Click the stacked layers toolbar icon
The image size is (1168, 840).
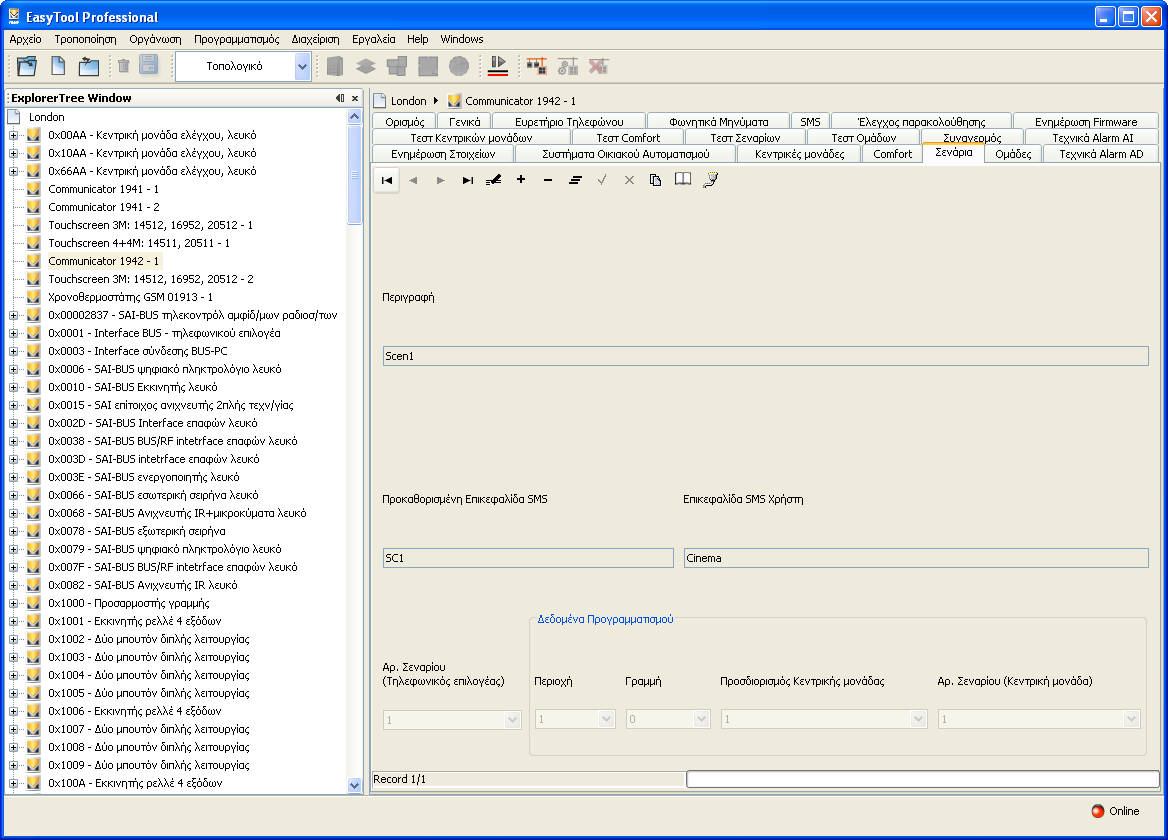tap(366, 66)
